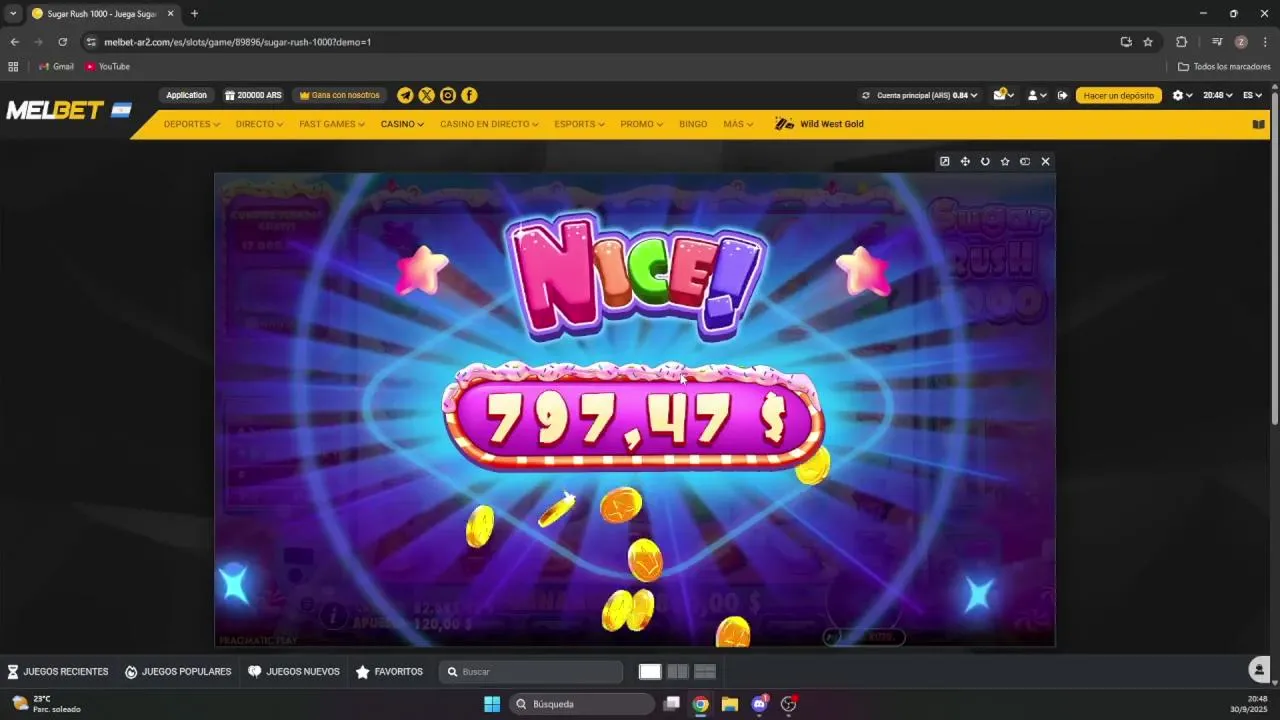1280x720 pixels.
Task: Close the game frame with X
Action: 1045,161
